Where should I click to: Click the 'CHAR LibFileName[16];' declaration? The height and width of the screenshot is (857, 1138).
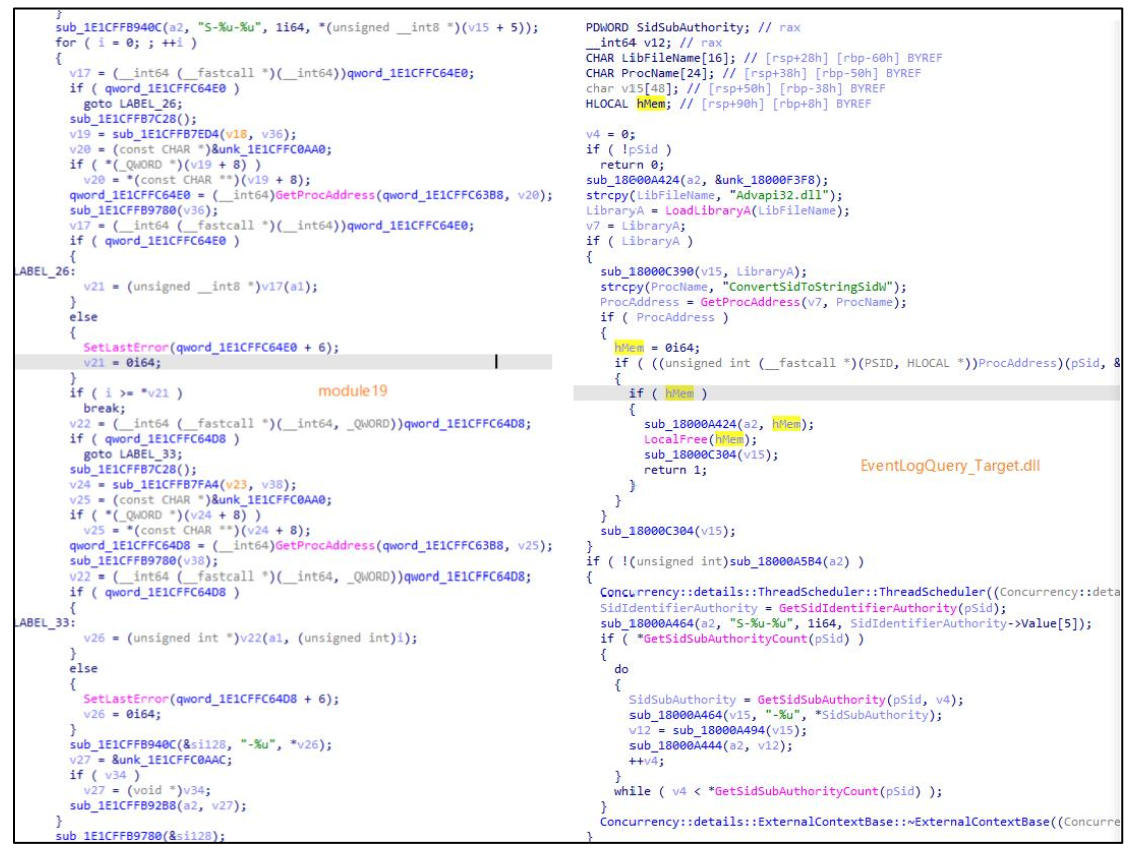764,58
